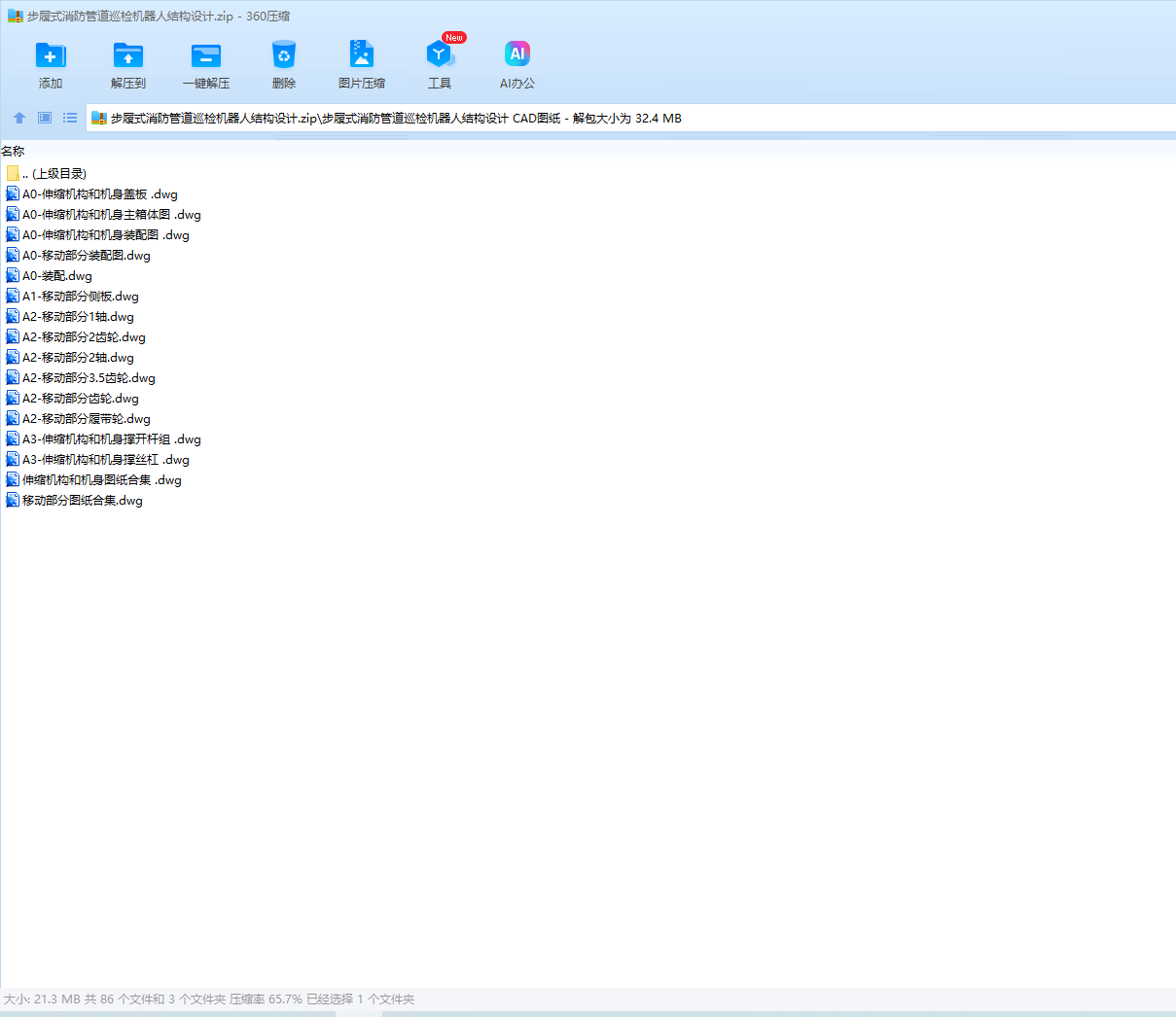Select file 移动部分图纸合集.dwg
This screenshot has height=1017, width=1176.
coord(75,500)
